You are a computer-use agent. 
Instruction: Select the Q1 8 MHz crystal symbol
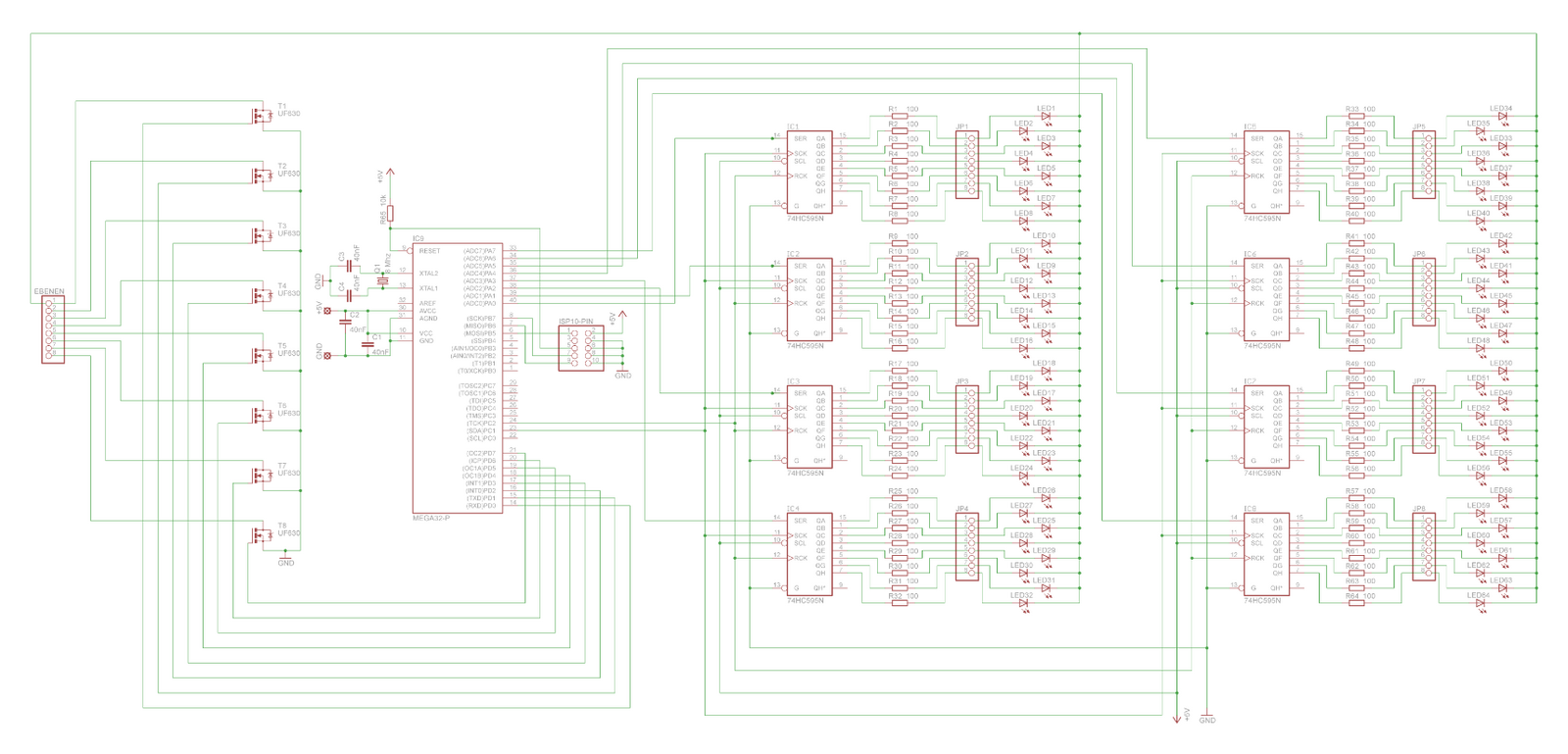pos(382,280)
